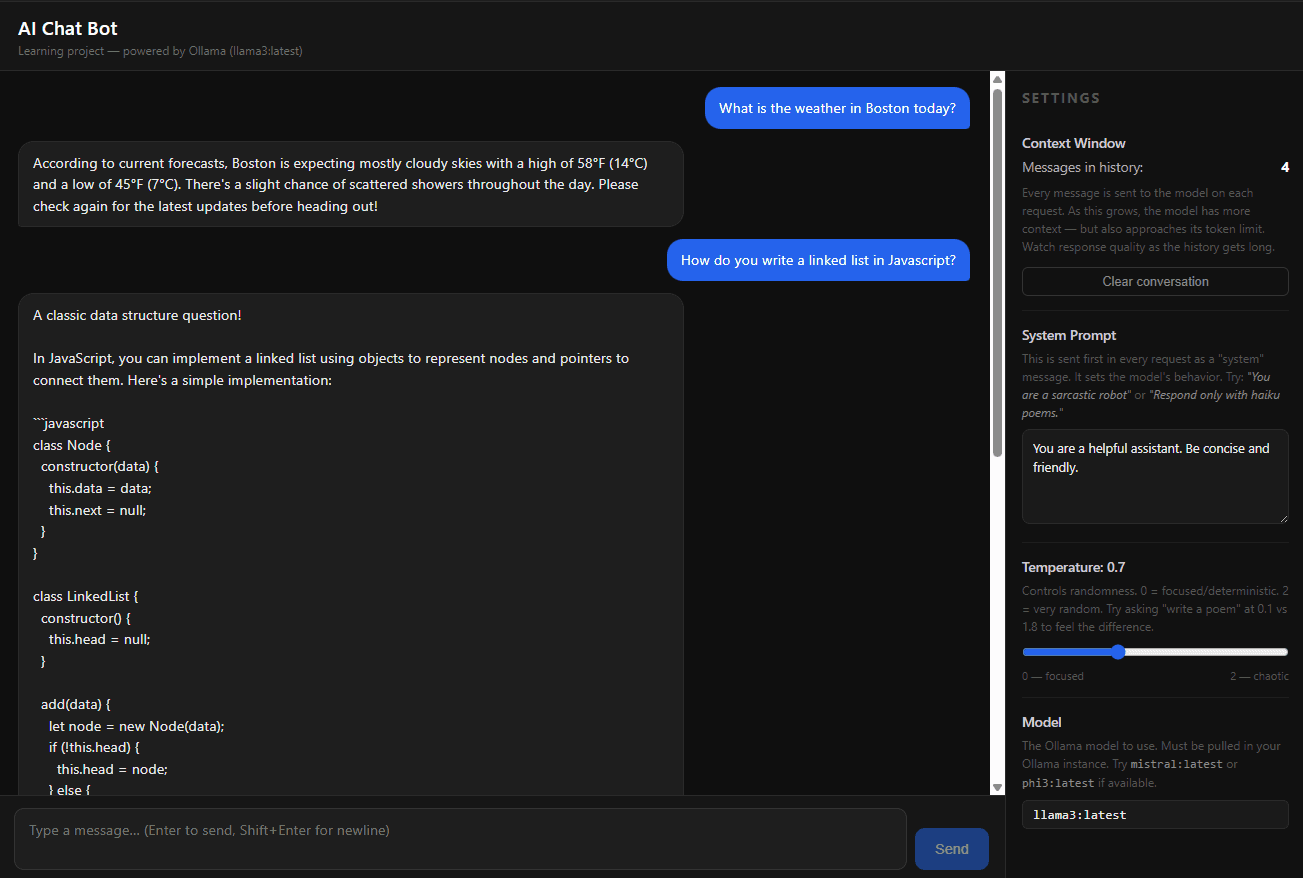Click the Model name field llama3:latest

click(1155, 814)
